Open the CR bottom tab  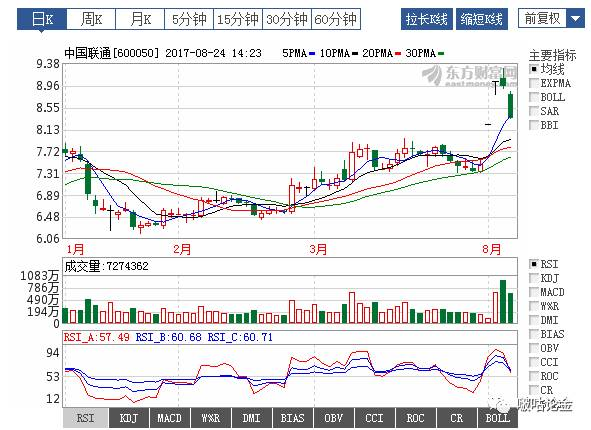point(456,418)
